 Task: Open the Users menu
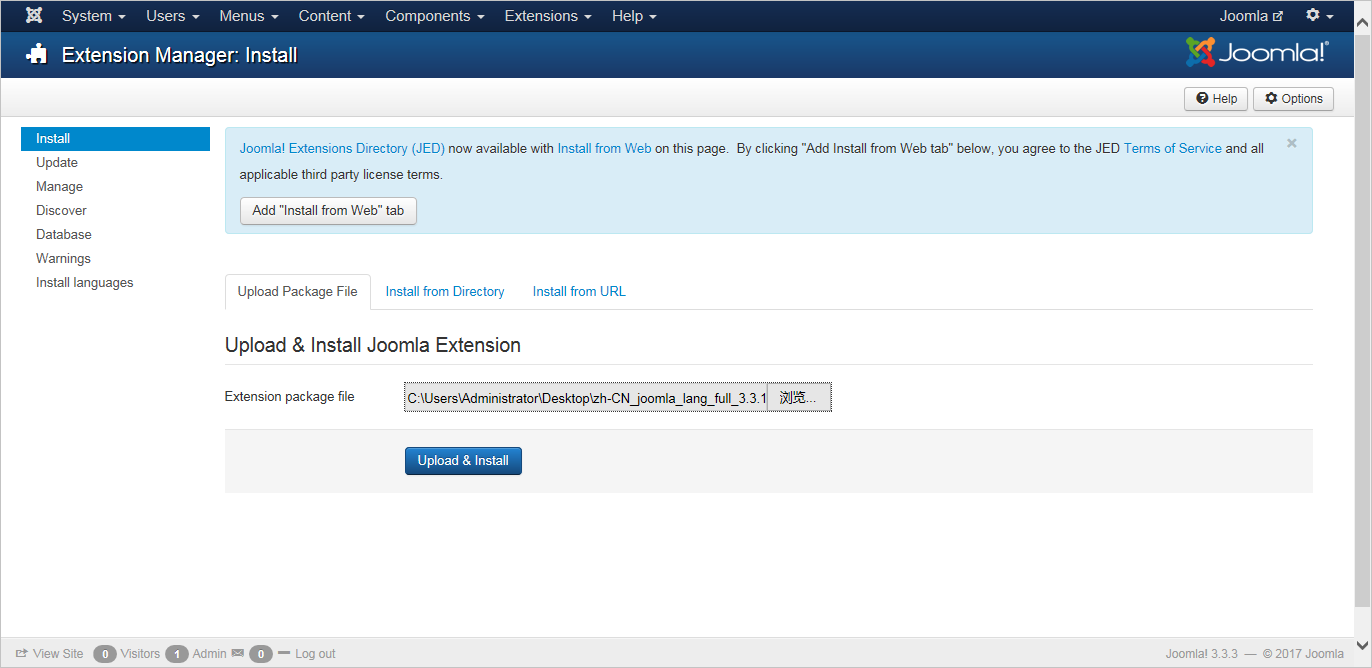173,16
